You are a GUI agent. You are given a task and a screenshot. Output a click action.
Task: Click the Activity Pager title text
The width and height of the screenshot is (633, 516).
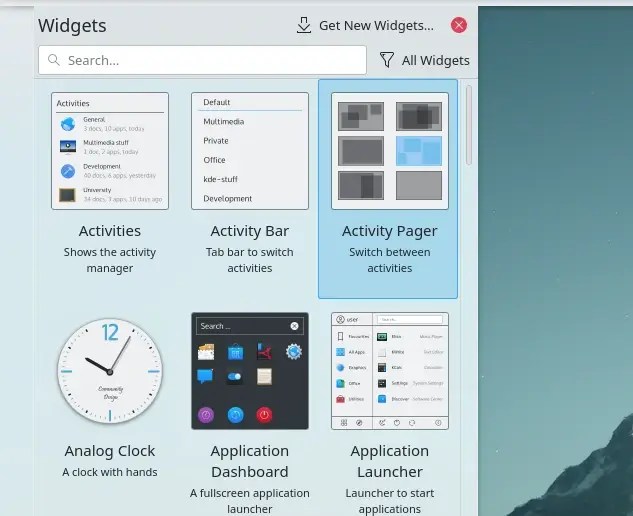390,231
